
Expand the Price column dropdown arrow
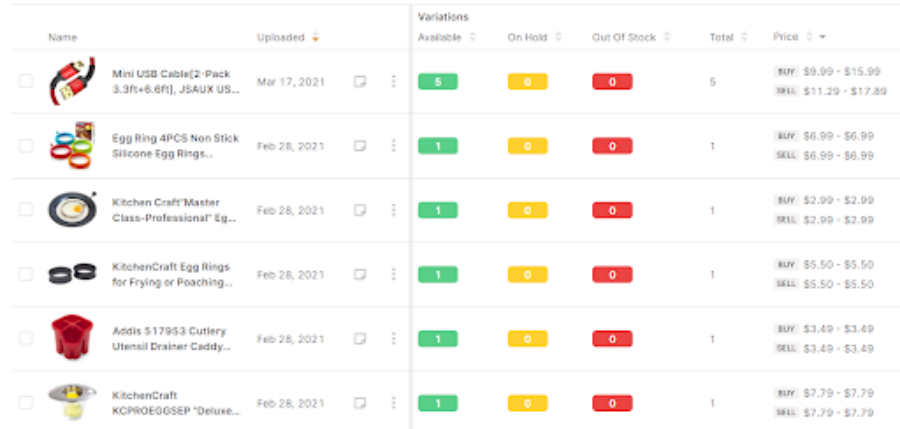tap(822, 38)
